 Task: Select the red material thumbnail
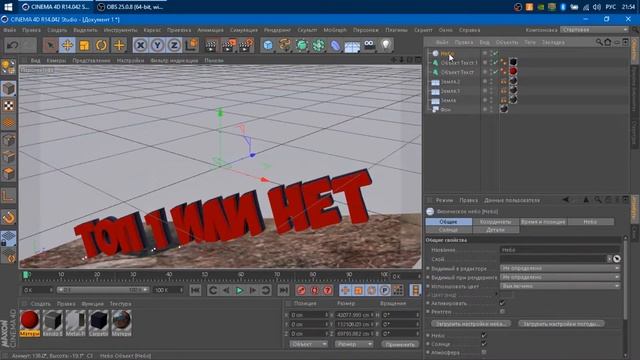click(30, 320)
